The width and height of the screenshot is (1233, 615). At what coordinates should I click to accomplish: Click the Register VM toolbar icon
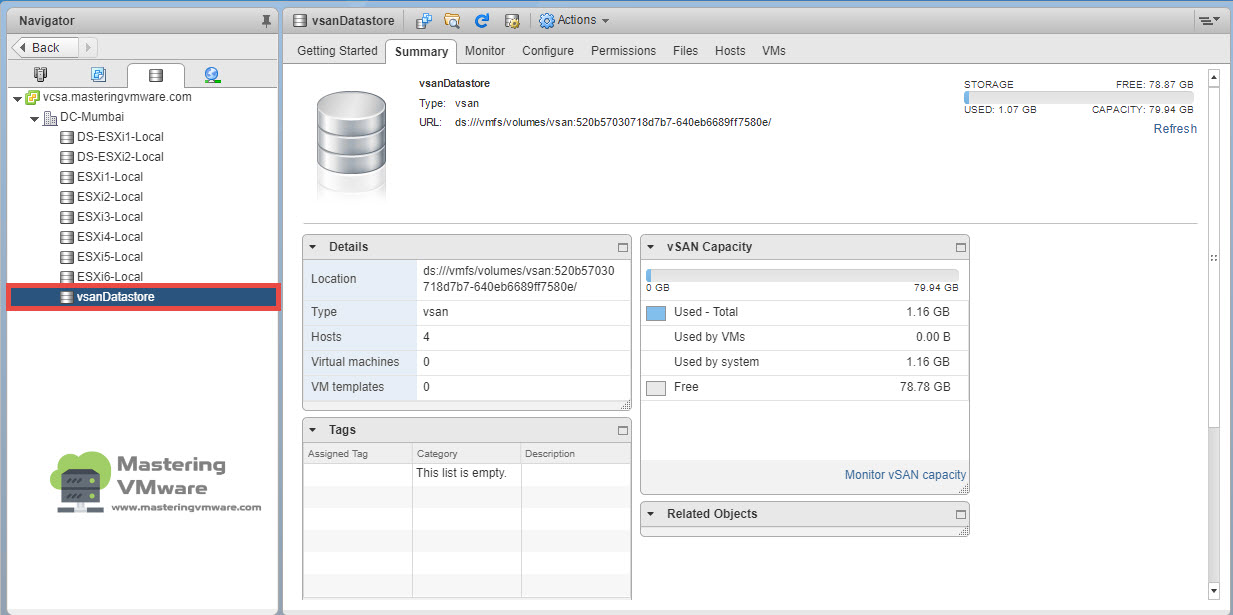[x=424, y=20]
